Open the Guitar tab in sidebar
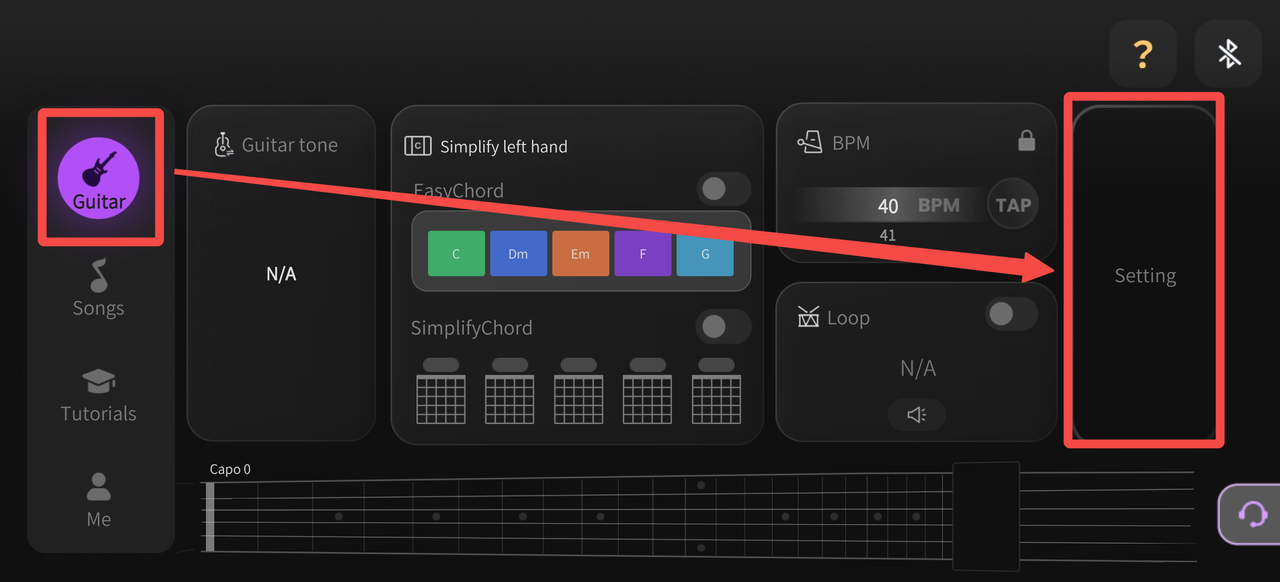Image resolution: width=1280 pixels, height=582 pixels. tap(98, 178)
